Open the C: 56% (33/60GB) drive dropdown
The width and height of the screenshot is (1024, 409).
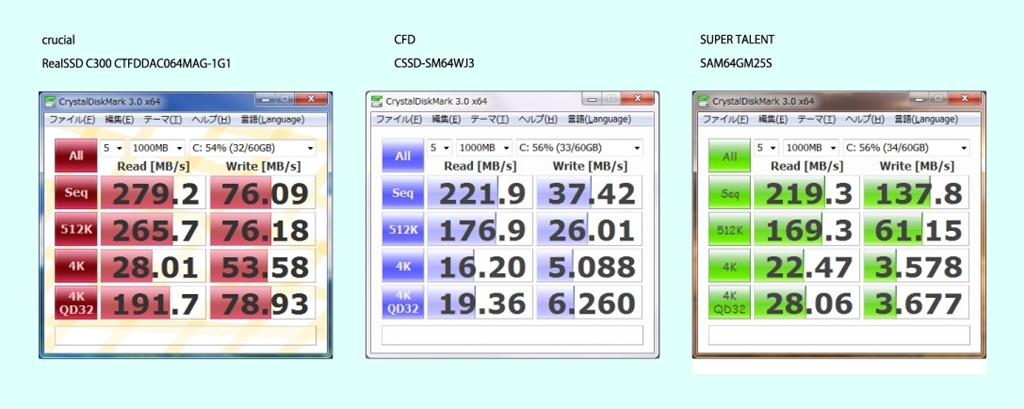579,148
